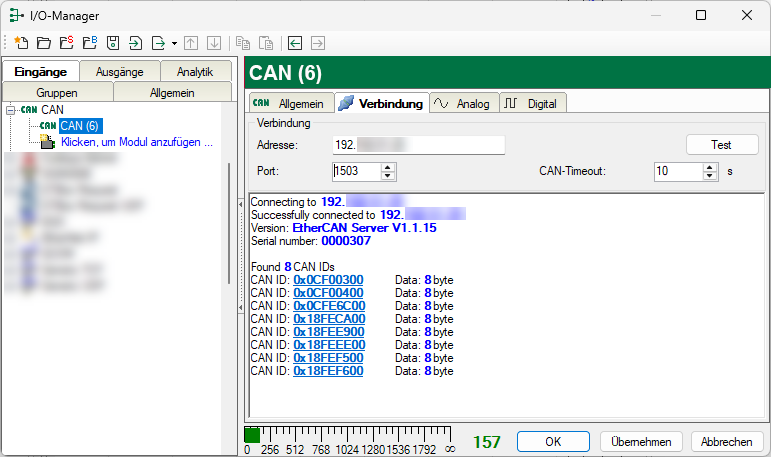
Task: Increase the Port value with up arrow
Action: coord(389,167)
